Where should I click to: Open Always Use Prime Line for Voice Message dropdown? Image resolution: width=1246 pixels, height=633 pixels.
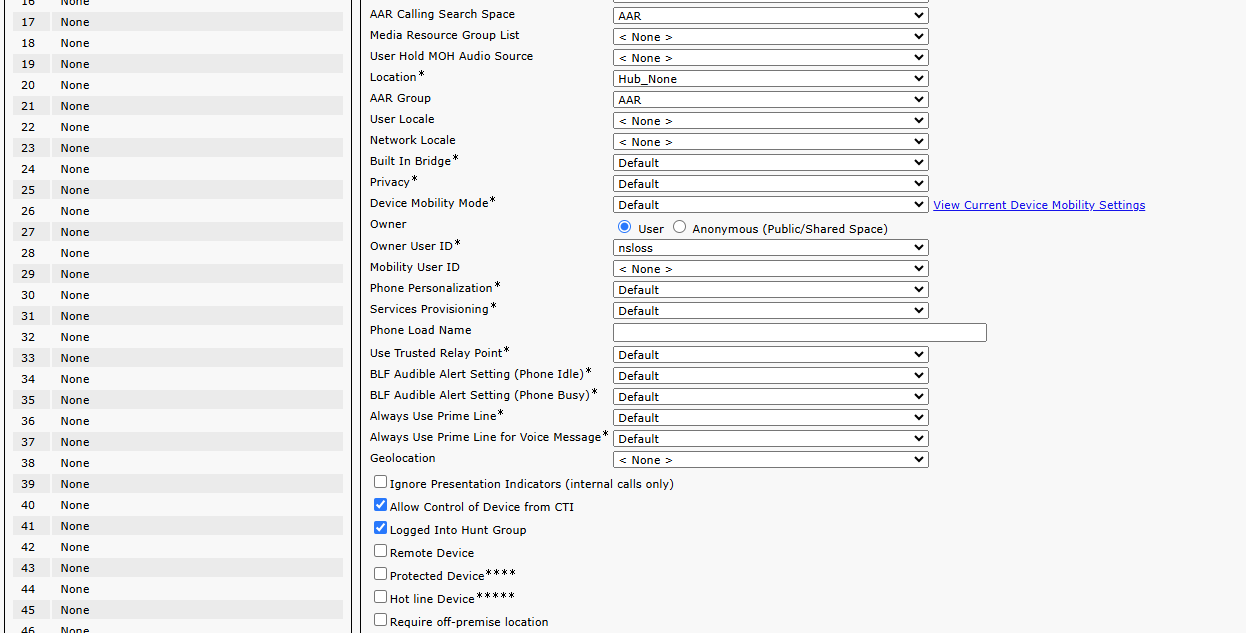click(770, 438)
